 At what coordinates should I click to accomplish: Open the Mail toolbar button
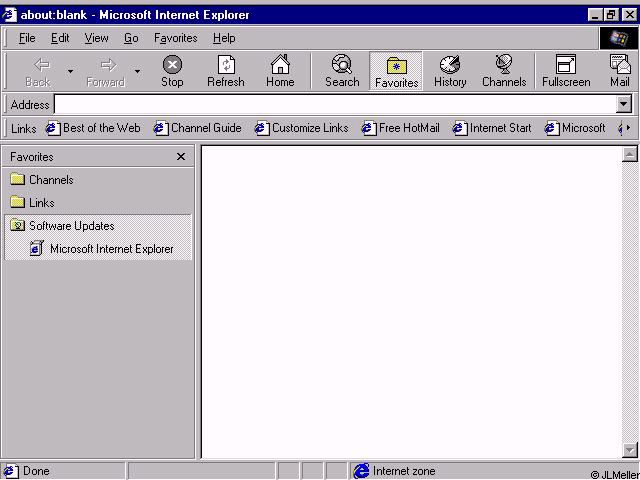[620, 71]
